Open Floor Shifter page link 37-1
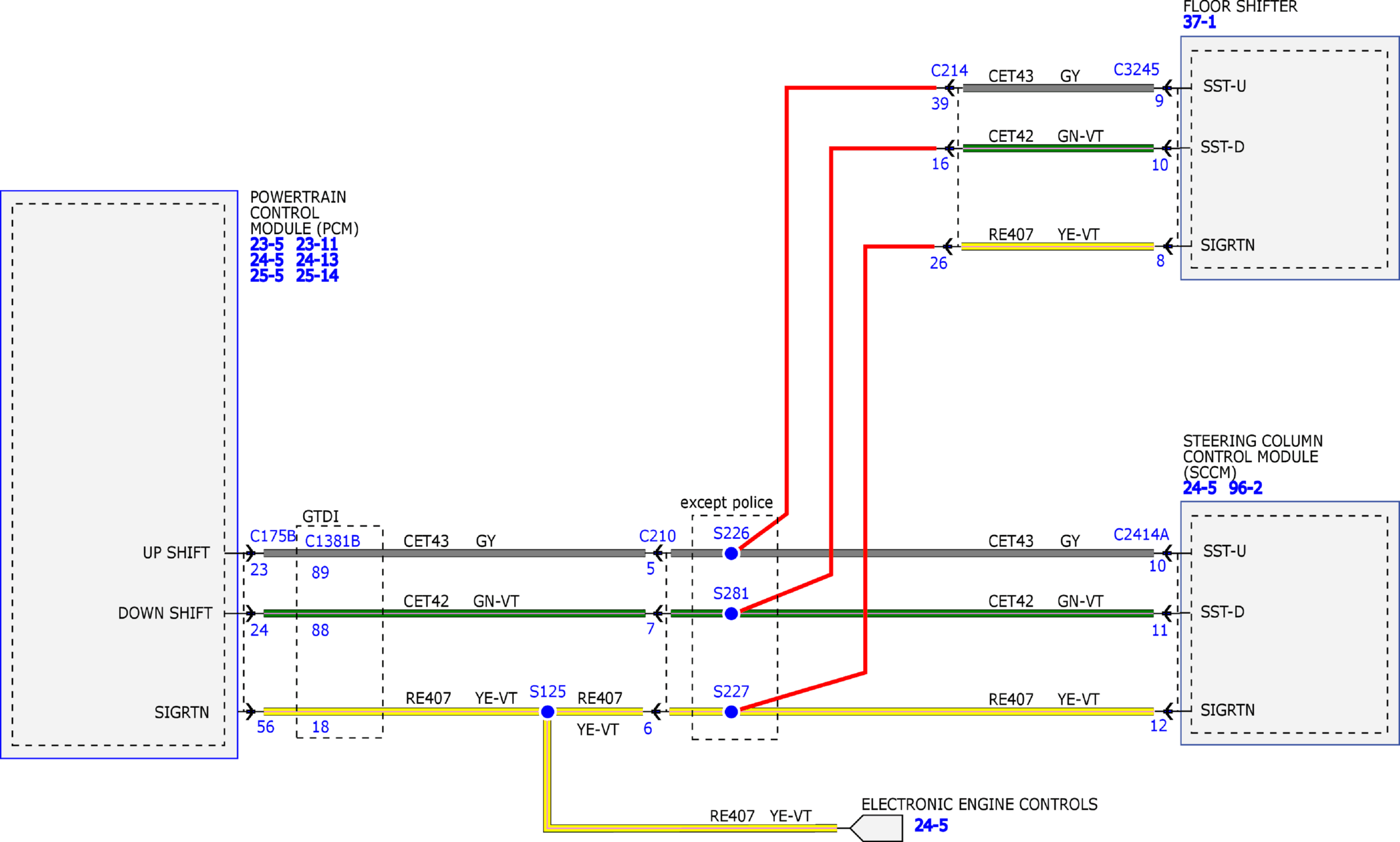The width and height of the screenshot is (1400, 842). pyautogui.click(x=1200, y=22)
